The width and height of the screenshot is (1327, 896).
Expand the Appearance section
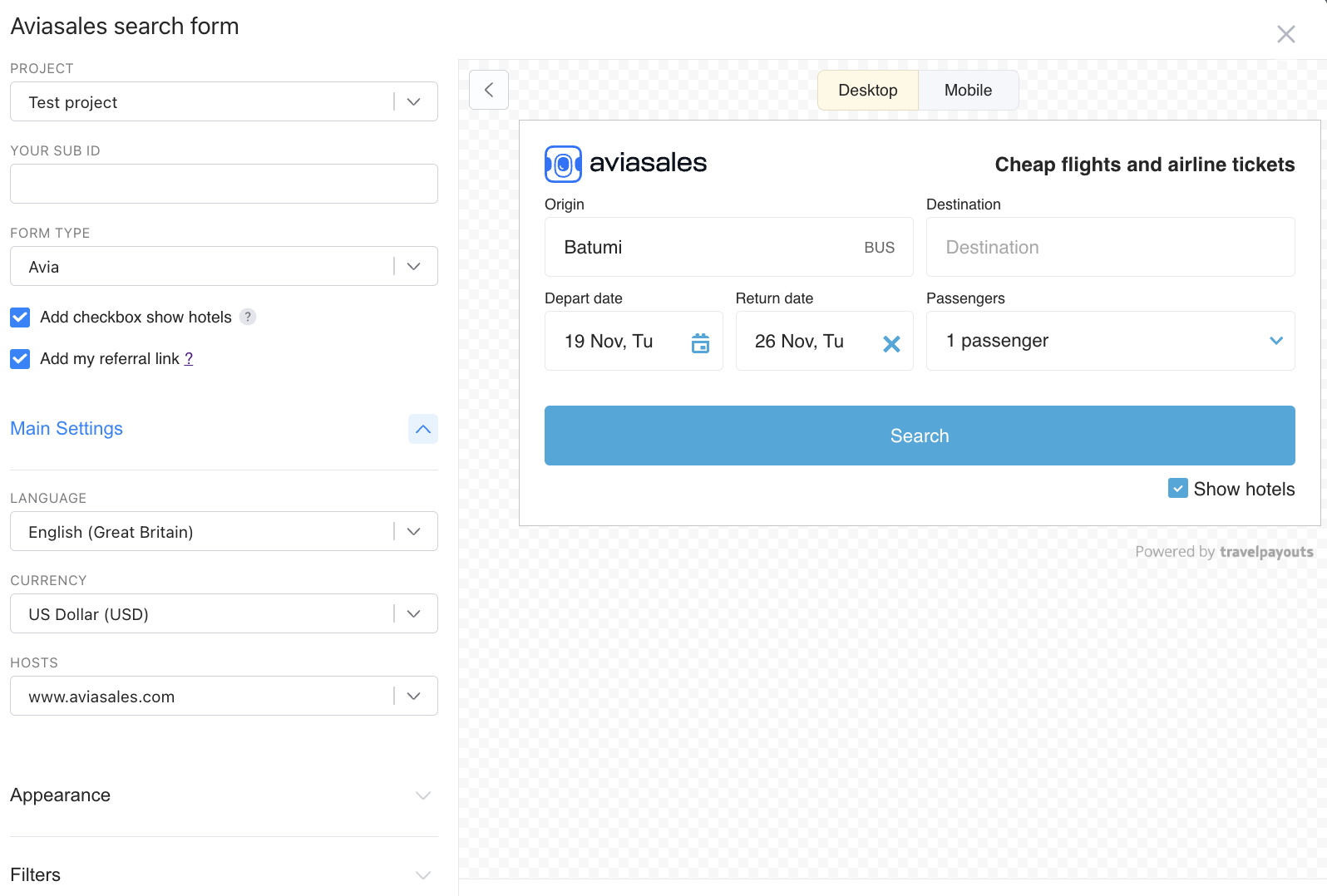coord(224,795)
